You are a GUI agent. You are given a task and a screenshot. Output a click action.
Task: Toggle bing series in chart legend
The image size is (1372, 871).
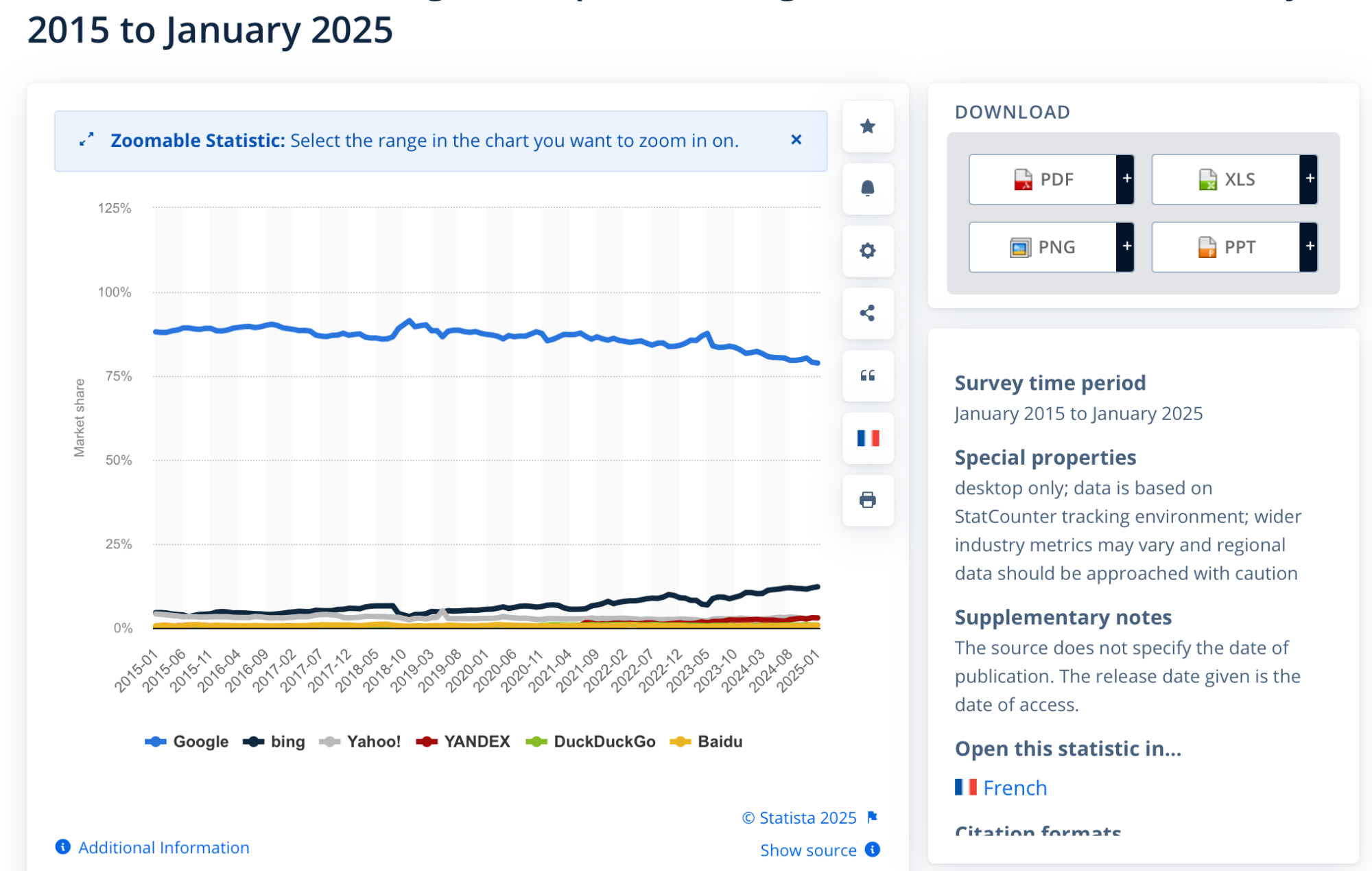click(x=287, y=741)
